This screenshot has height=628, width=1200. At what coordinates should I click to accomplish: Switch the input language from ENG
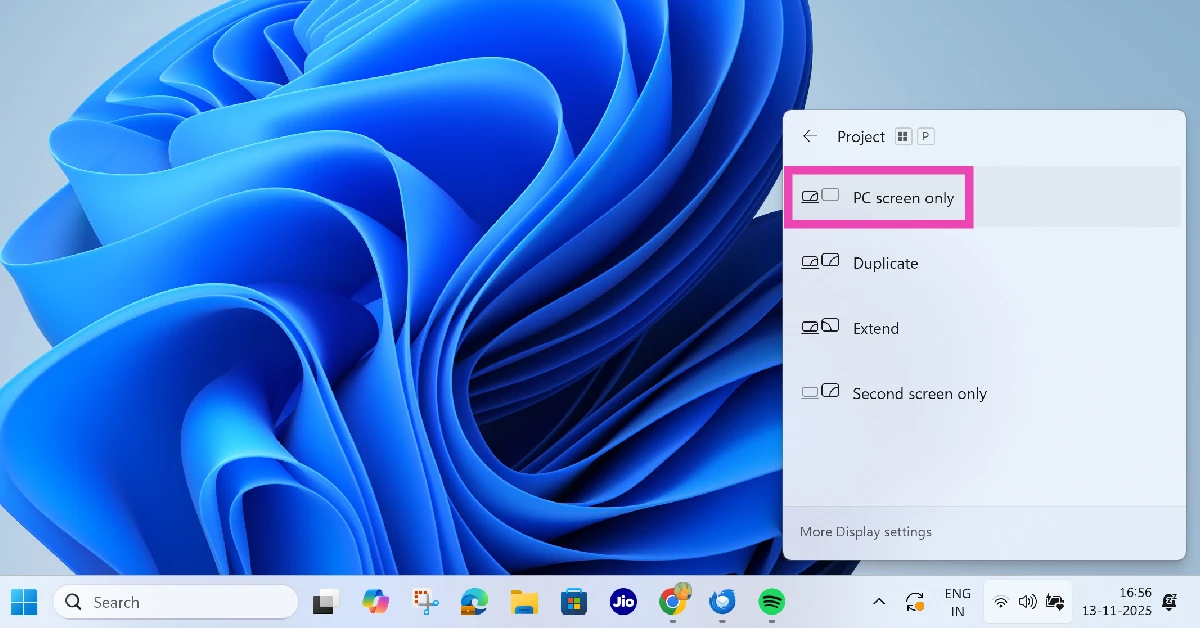point(957,601)
